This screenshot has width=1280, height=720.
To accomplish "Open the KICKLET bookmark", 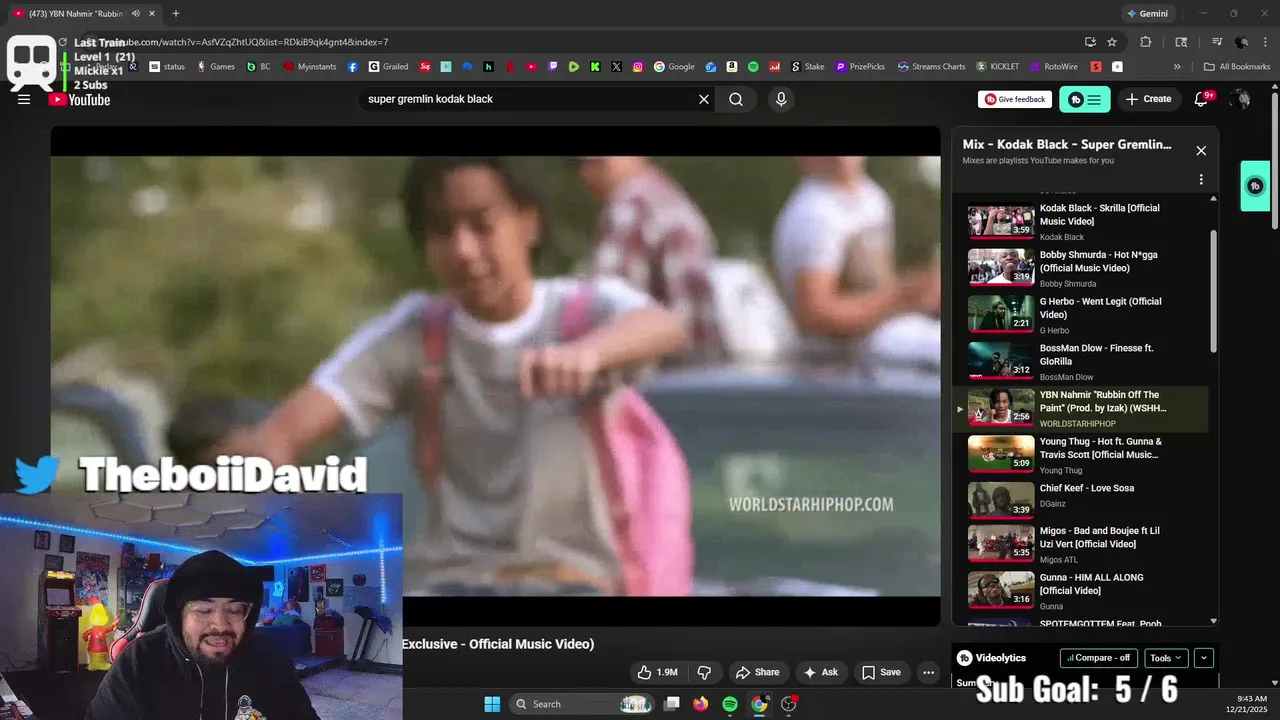I will [x=998, y=67].
